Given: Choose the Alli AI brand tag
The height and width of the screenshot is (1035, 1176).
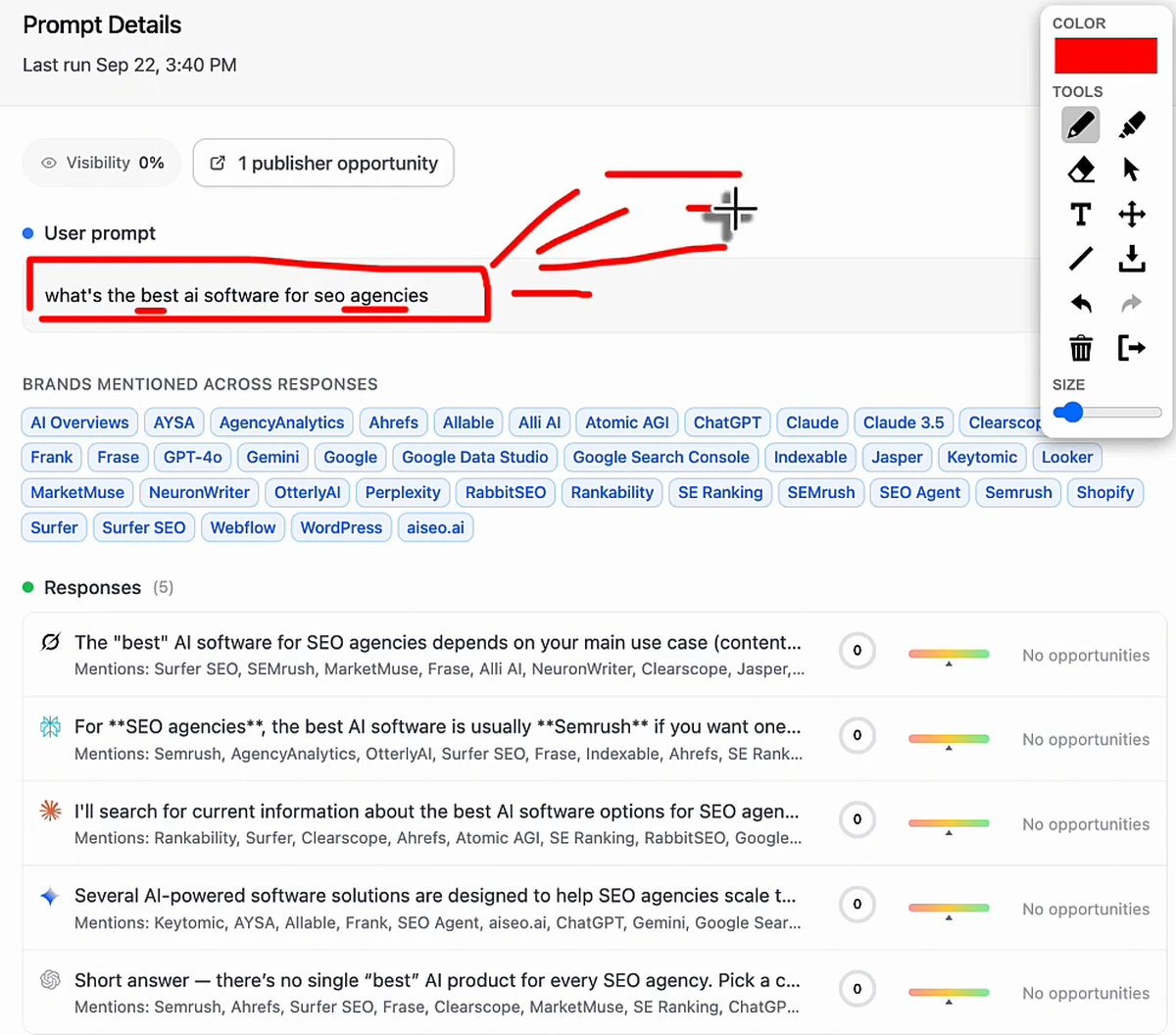Looking at the screenshot, I should click(539, 422).
